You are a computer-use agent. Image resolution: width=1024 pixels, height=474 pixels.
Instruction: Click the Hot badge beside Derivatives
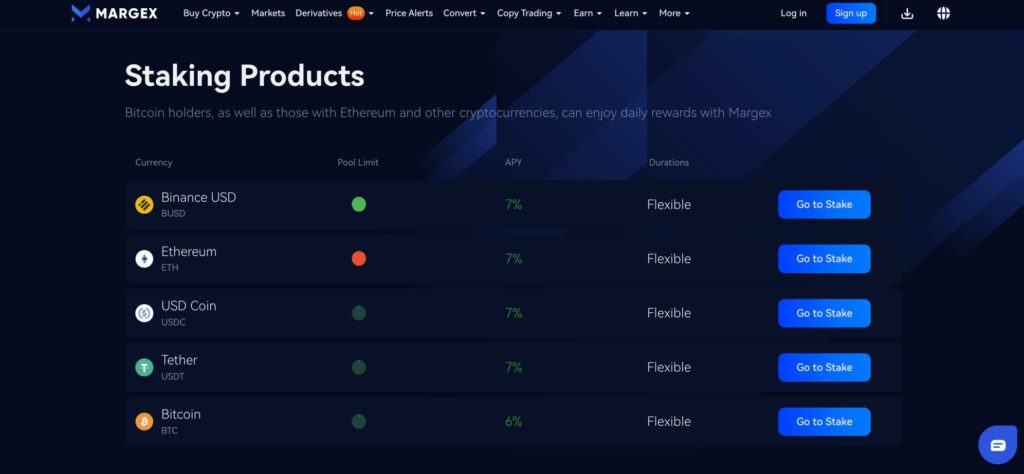point(355,13)
